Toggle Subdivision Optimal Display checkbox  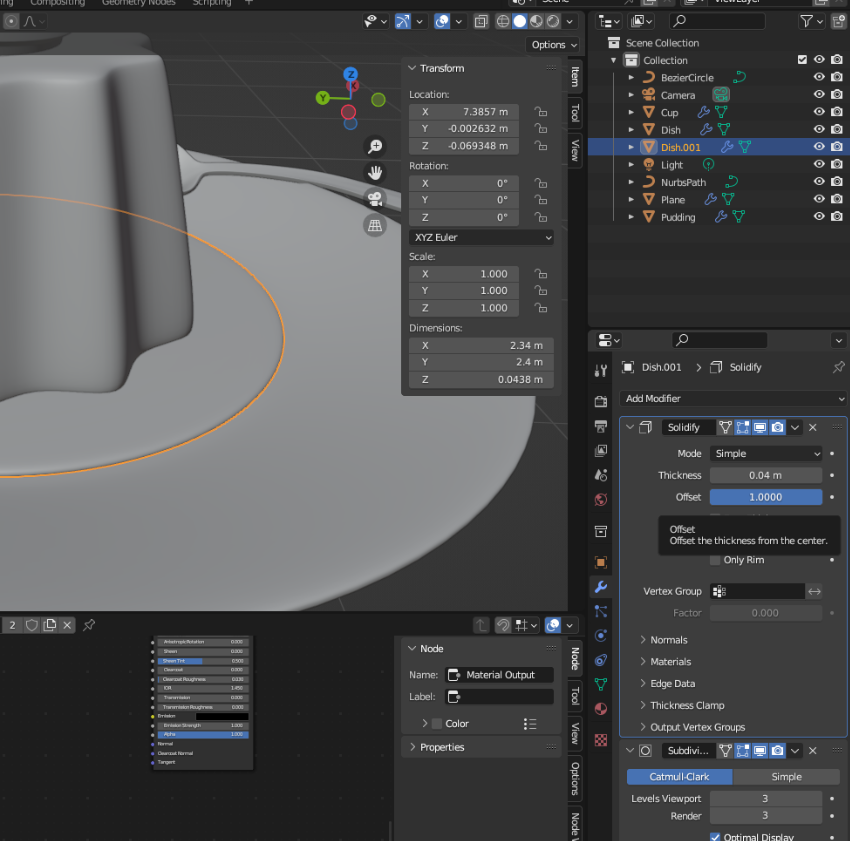click(715, 837)
